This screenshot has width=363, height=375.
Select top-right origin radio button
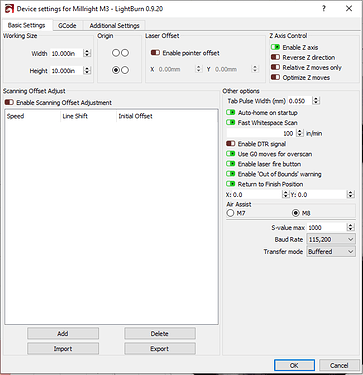(125, 53)
